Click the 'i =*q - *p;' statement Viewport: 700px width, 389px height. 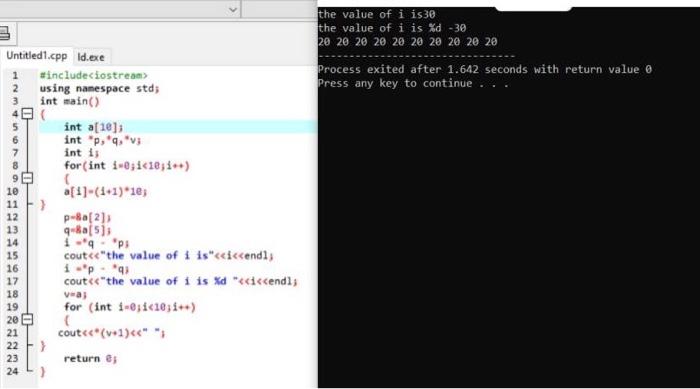point(96,243)
